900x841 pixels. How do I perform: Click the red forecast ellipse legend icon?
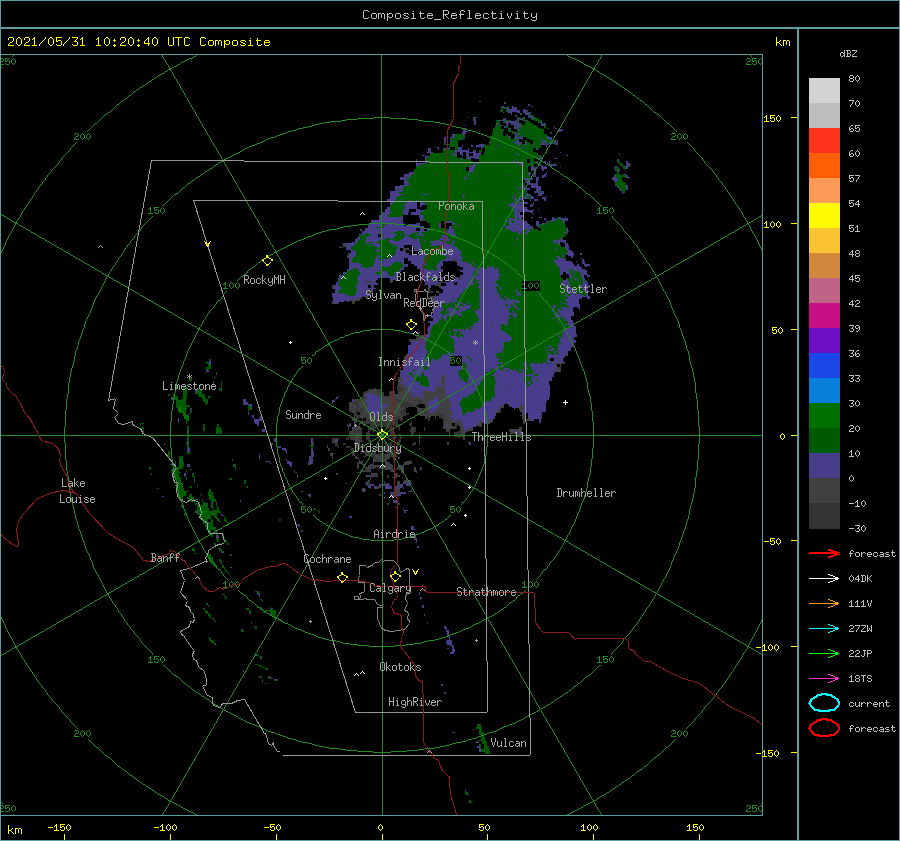(x=824, y=728)
